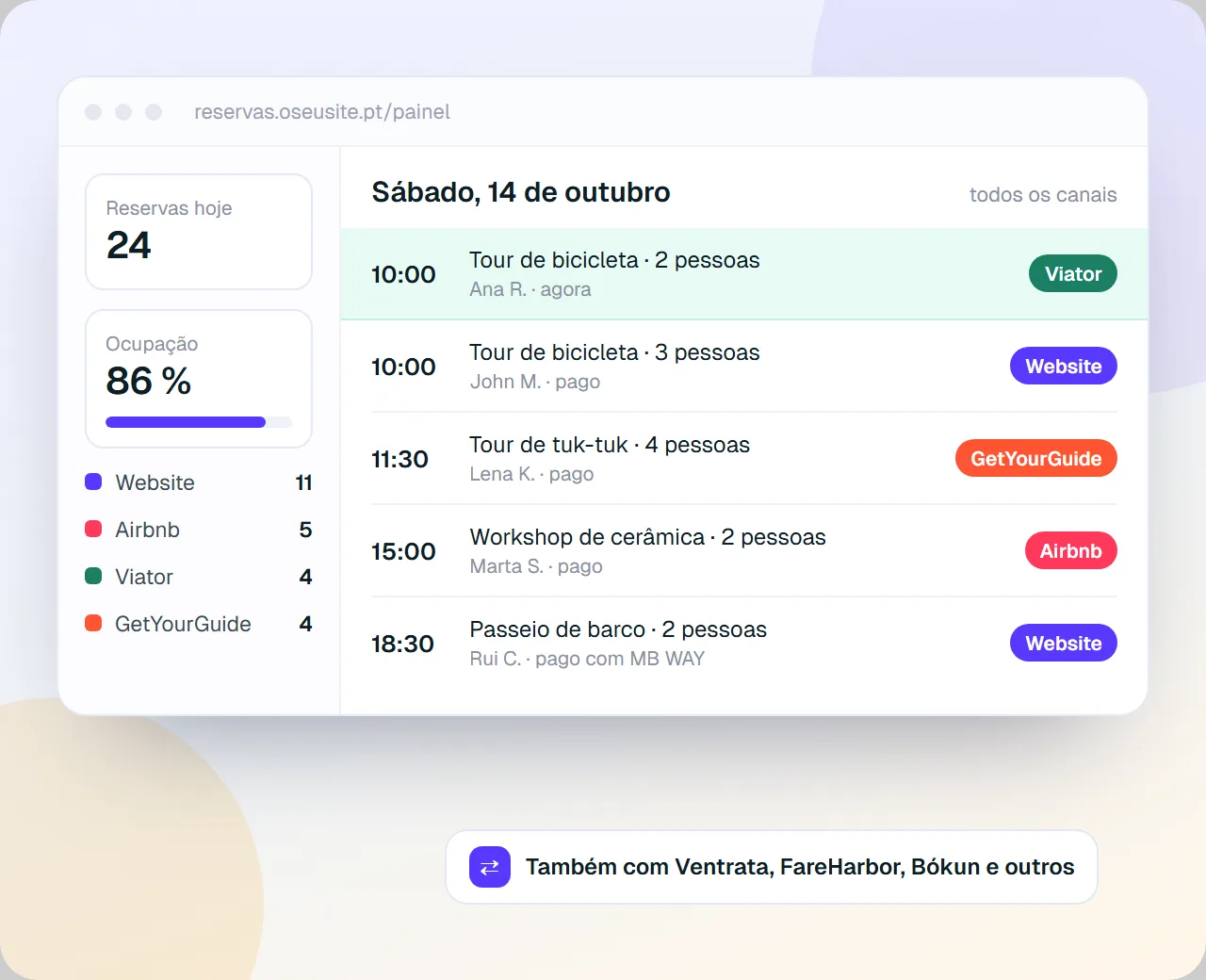This screenshot has width=1206, height=980.
Task: Click the Website channel label in sidebar
Action: pos(155,482)
